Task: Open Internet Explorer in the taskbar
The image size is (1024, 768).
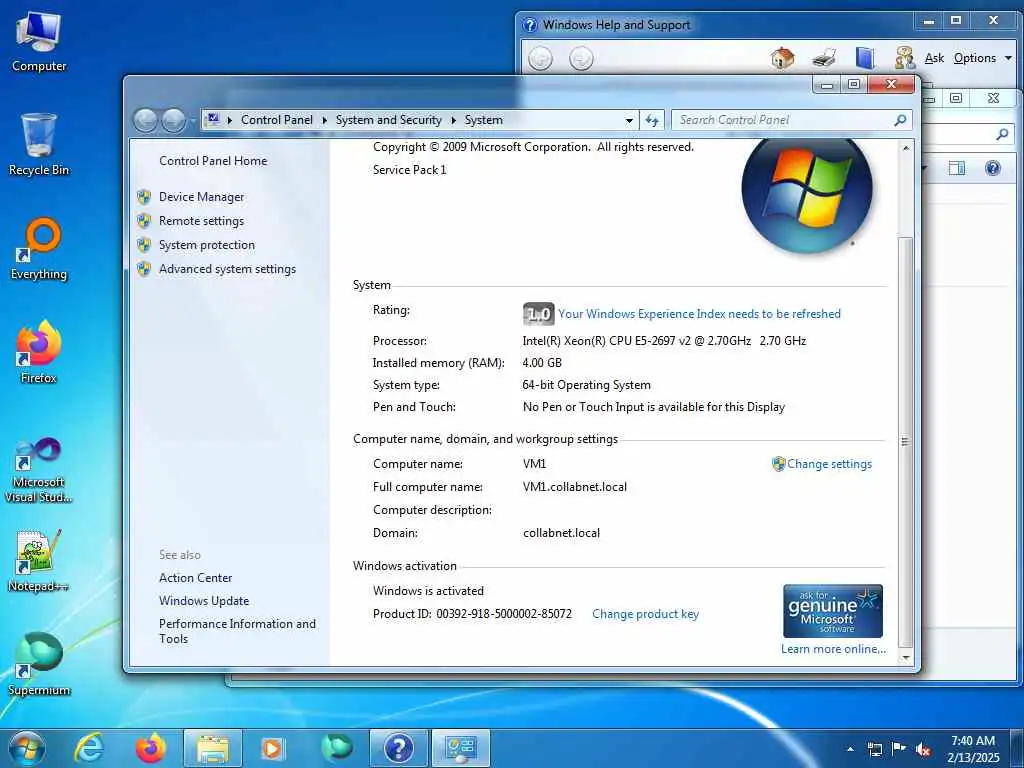Action: 88,748
